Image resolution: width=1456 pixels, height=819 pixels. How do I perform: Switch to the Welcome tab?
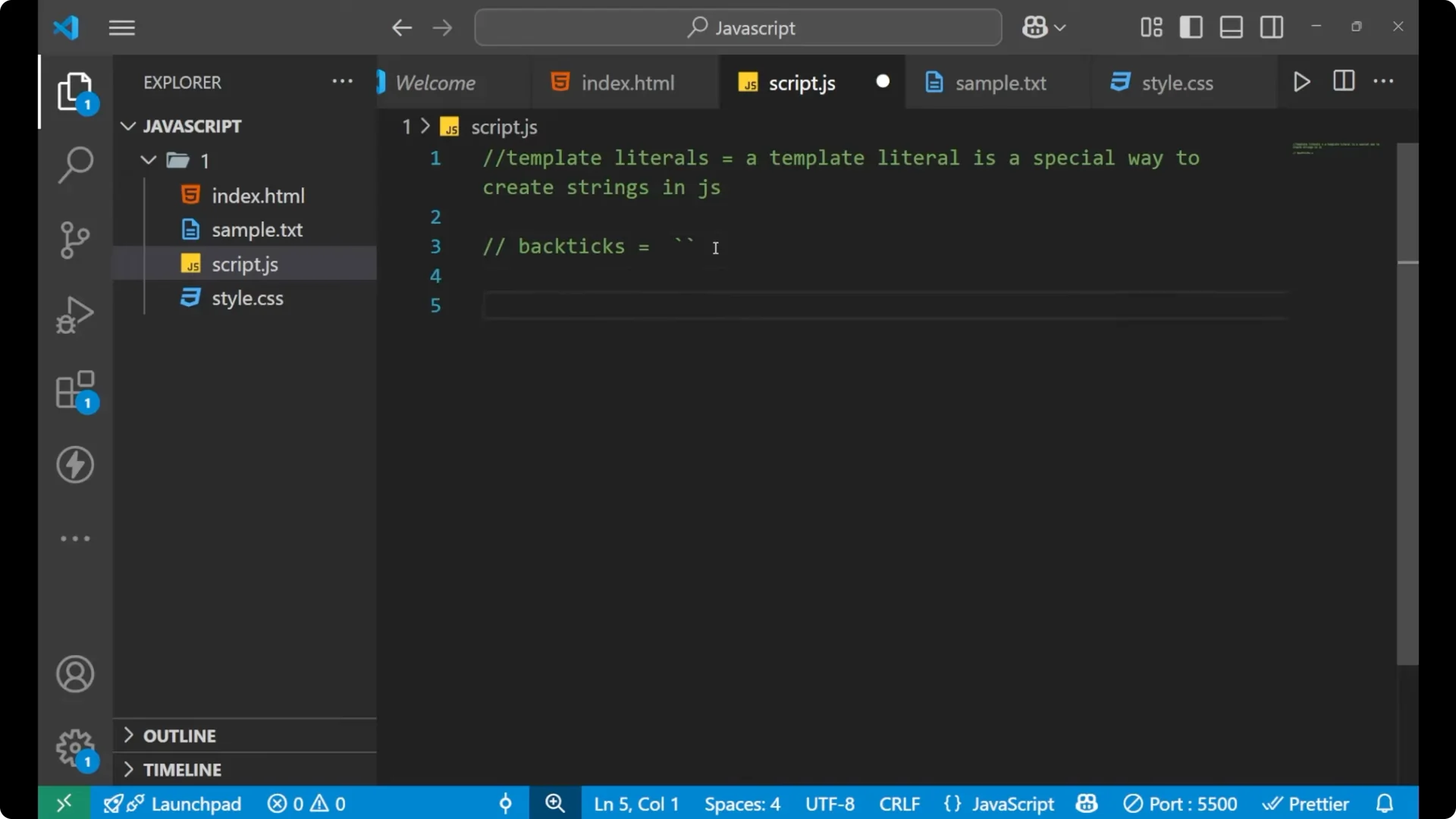(436, 83)
